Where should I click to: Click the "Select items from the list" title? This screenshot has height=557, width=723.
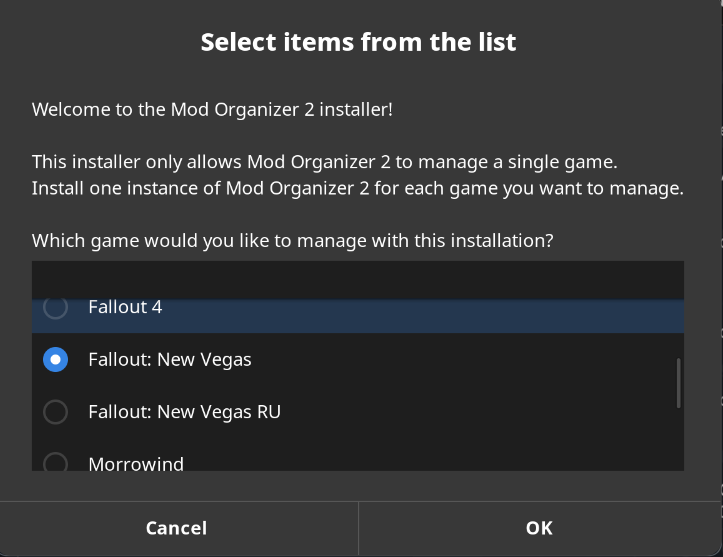[358, 42]
